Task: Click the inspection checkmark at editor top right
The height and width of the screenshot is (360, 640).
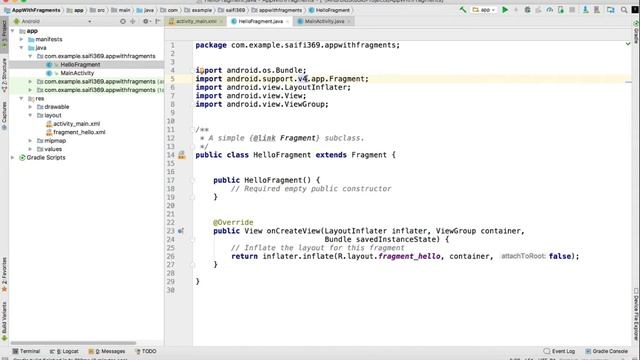Action: [x=628, y=44]
